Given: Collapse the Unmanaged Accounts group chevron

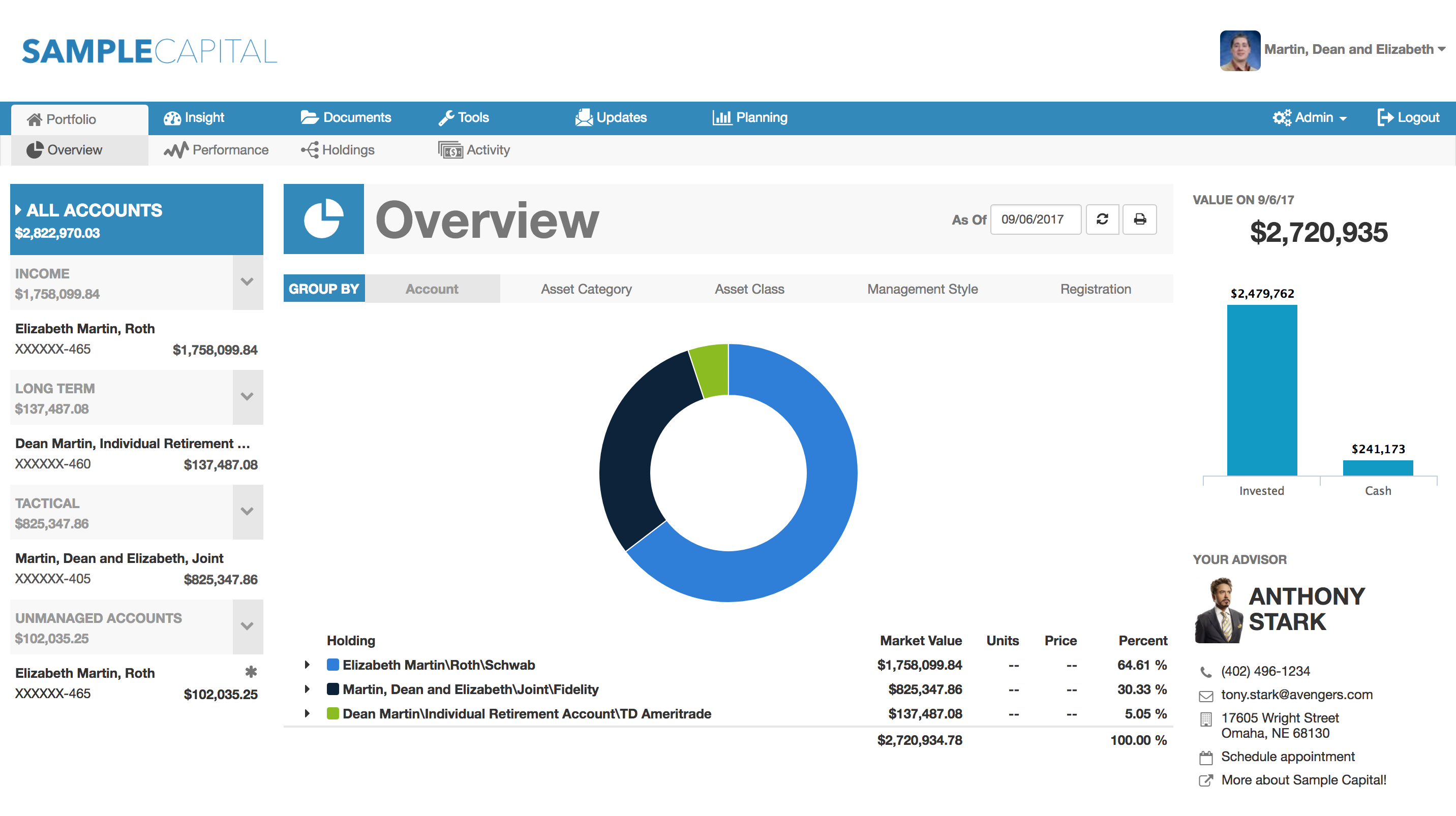Looking at the screenshot, I should click(x=247, y=625).
